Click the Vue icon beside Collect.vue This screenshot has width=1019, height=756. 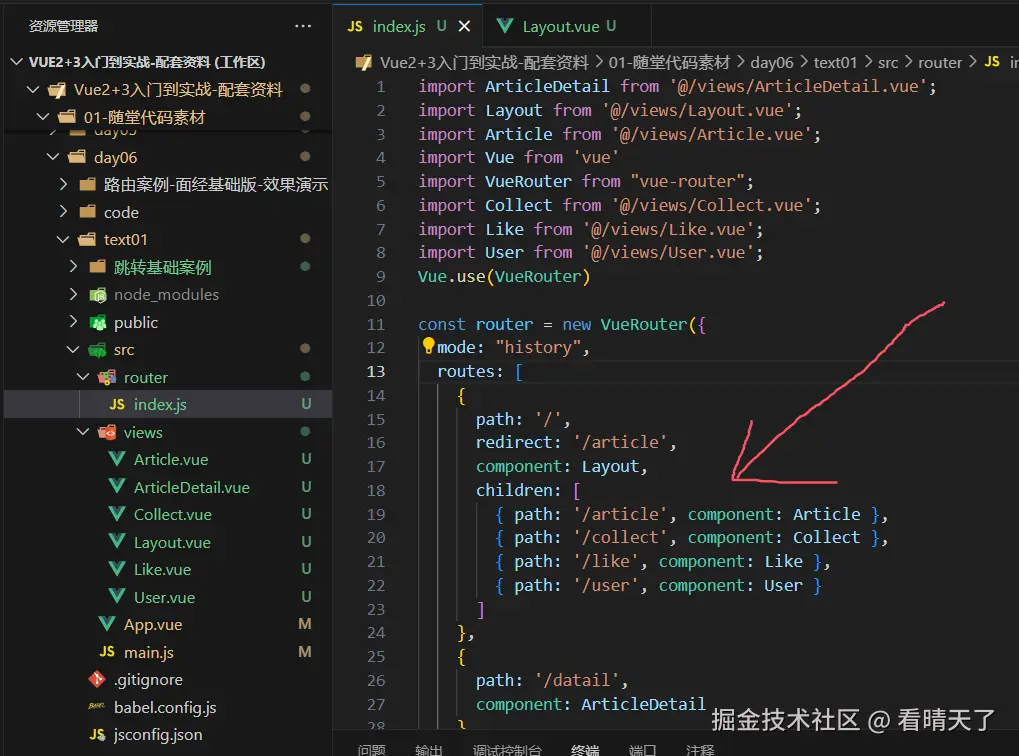(x=117, y=514)
